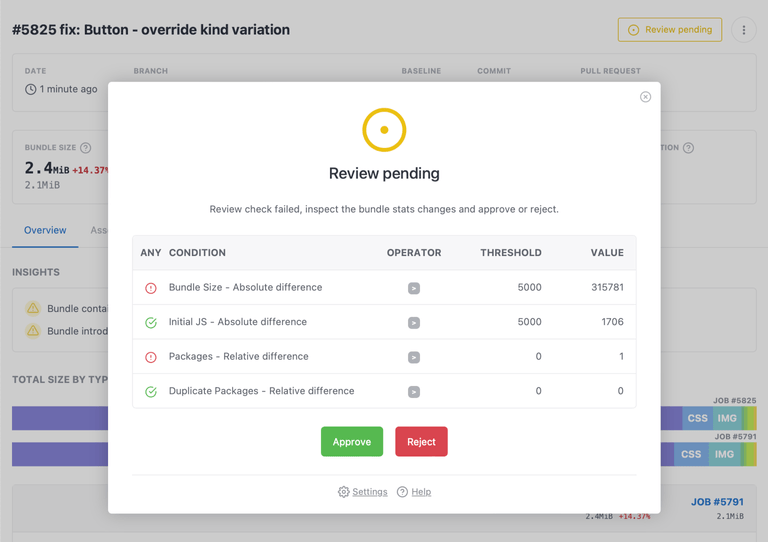Click the 2.4MiB bundle size value
Screen dimensions: 768x542
tap(47, 168)
